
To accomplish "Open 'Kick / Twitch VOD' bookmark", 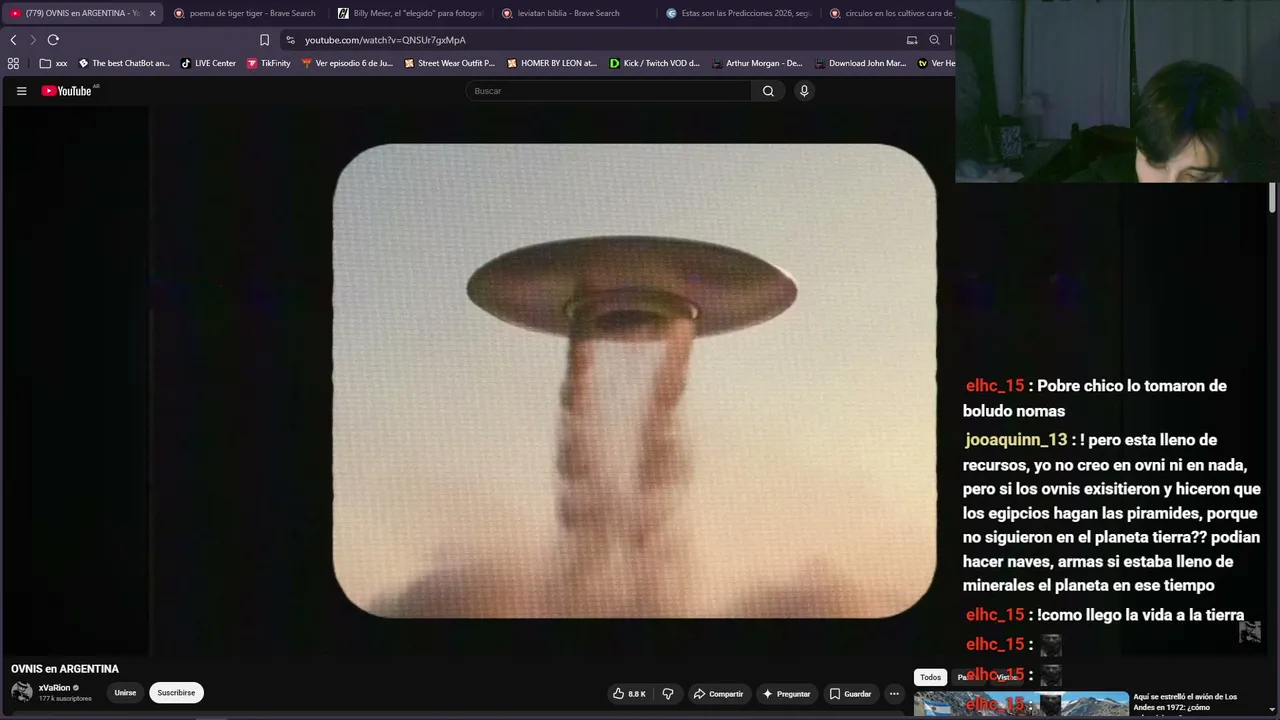I will click(654, 63).
